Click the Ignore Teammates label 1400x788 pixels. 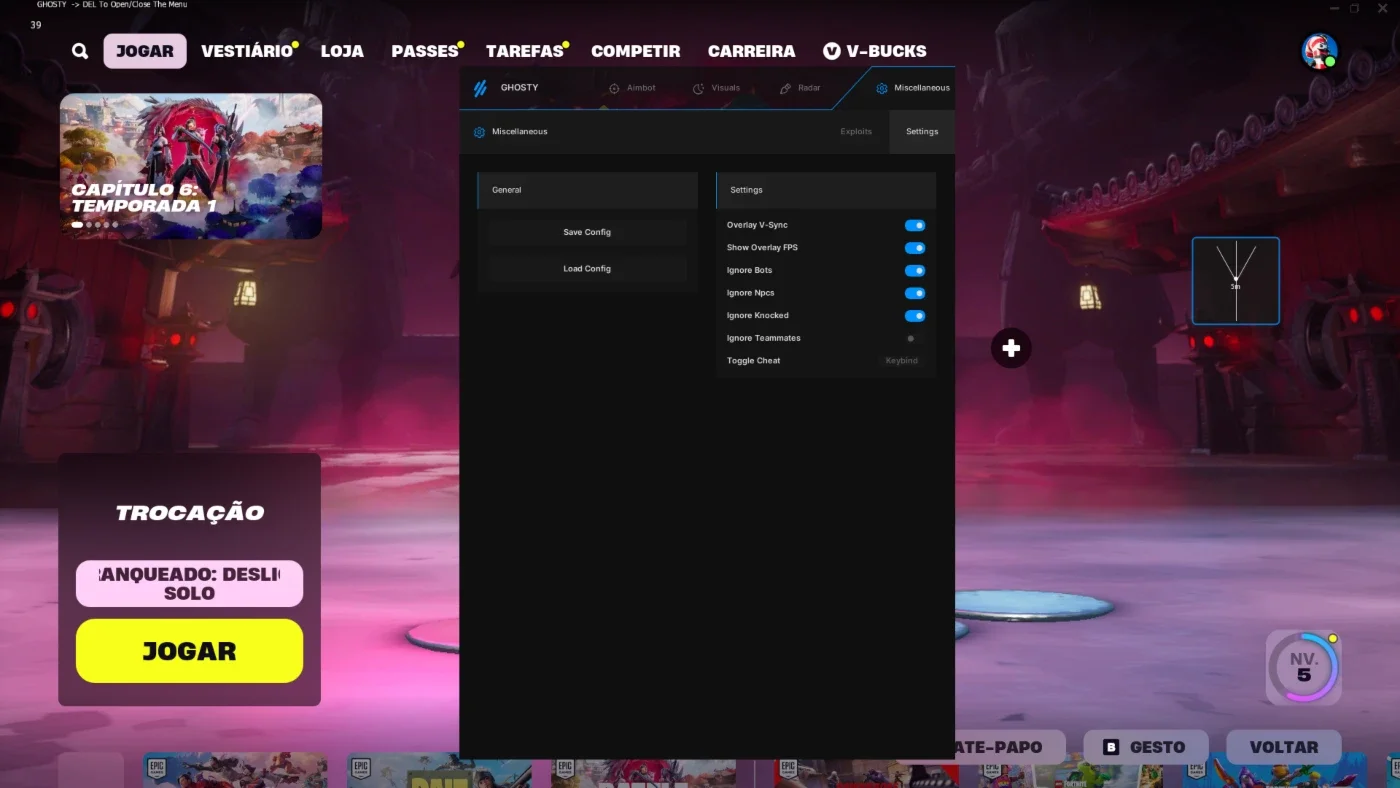pos(763,338)
